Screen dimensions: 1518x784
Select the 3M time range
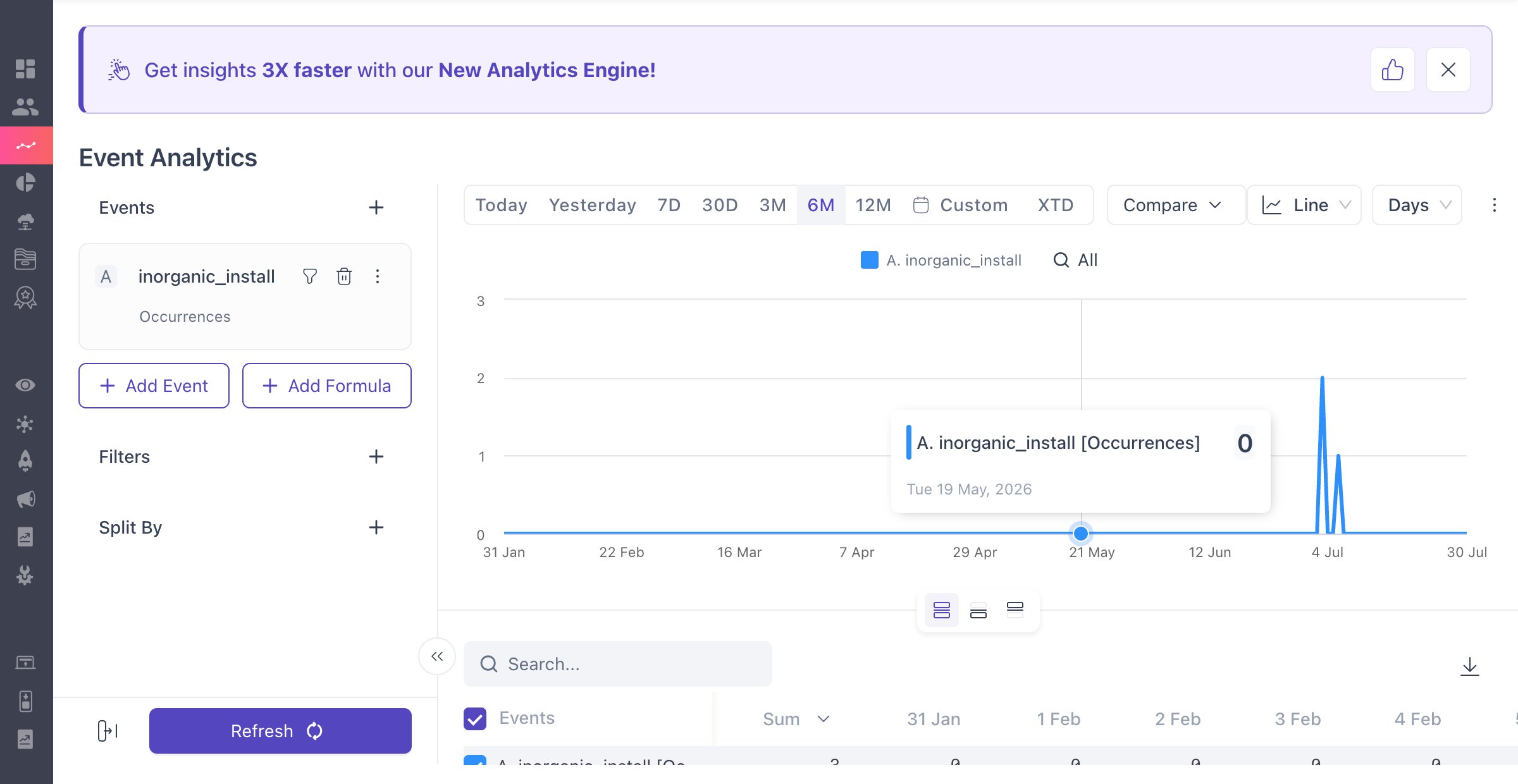pyautogui.click(x=773, y=205)
